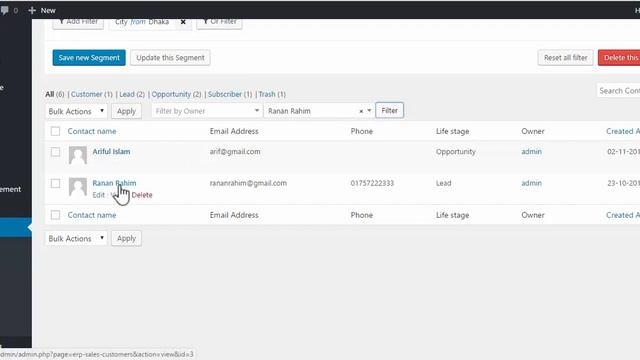Click the Filter button
The height and width of the screenshot is (360, 640).
point(389,111)
